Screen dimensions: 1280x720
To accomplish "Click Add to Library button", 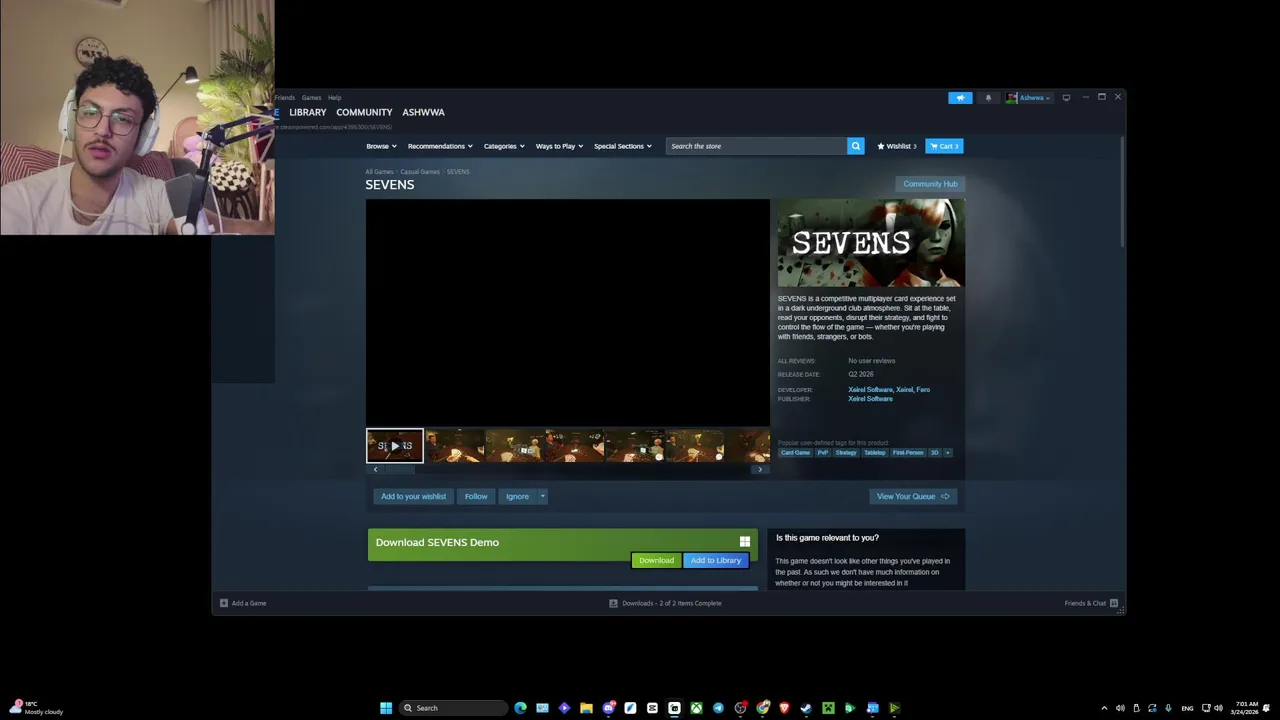I will pos(716,560).
